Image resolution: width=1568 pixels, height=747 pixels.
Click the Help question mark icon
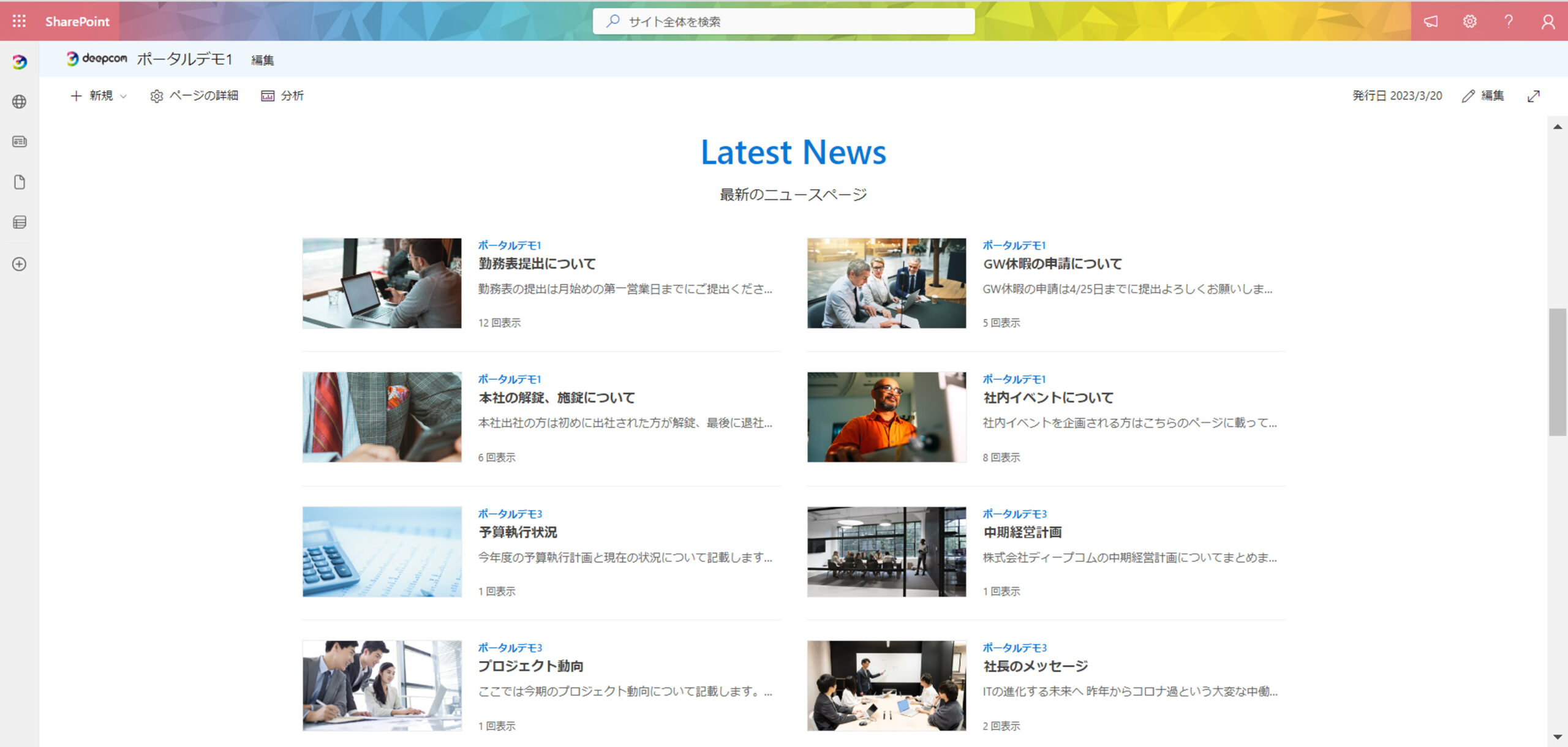point(1509,21)
